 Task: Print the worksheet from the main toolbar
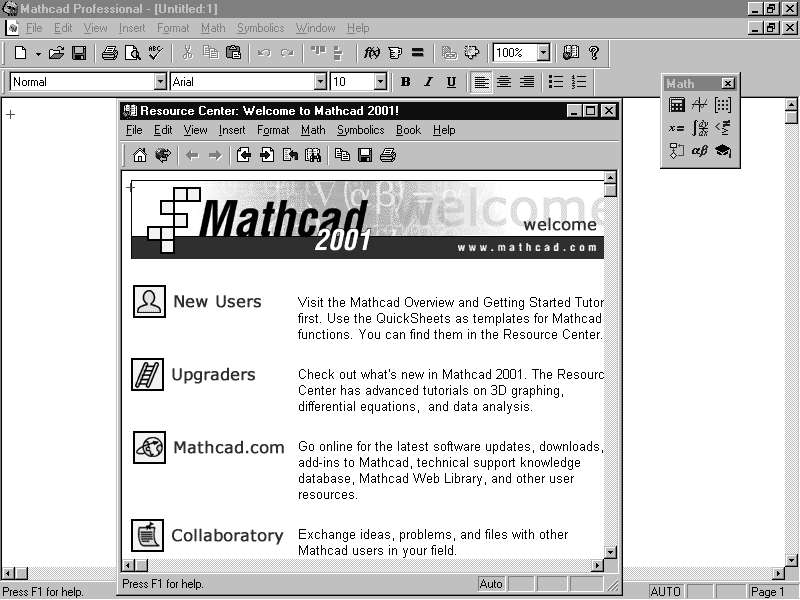click(x=110, y=53)
